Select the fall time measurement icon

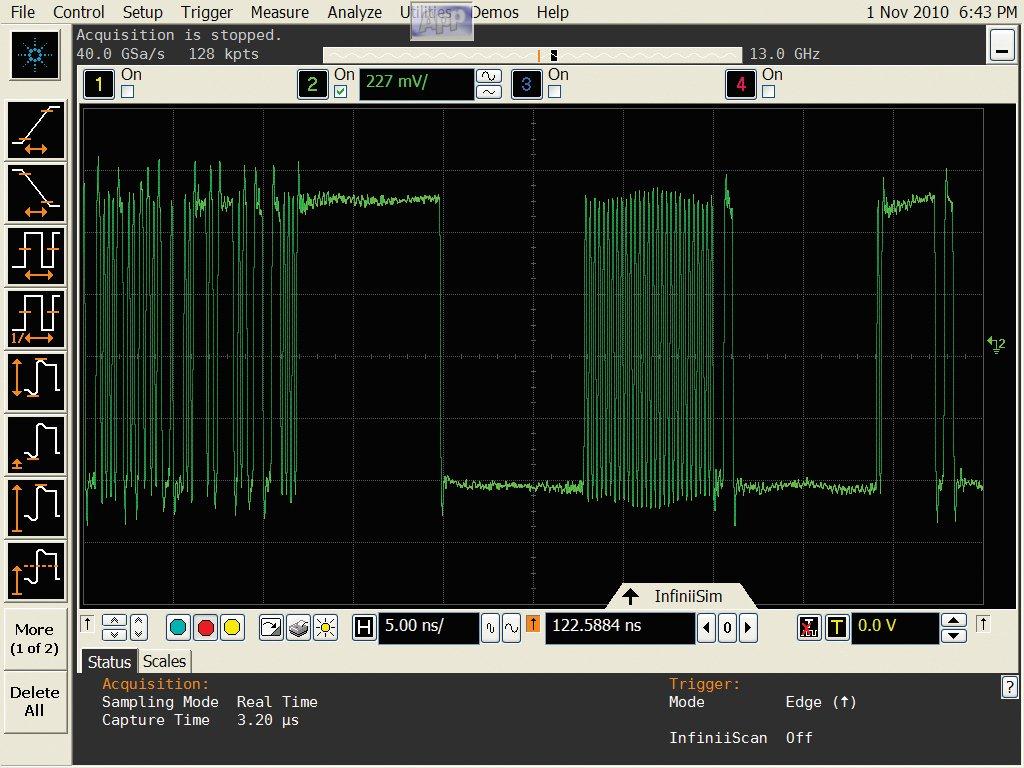(37, 193)
